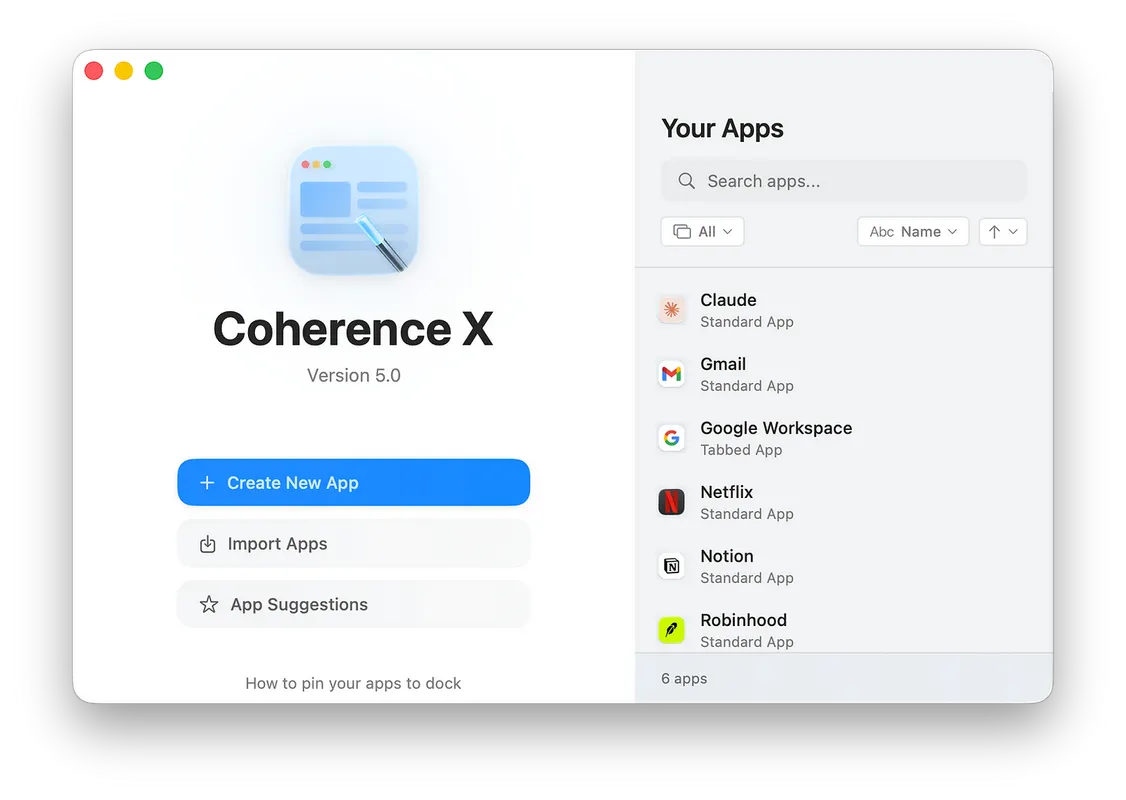Click the magnifying glass search icon

click(x=686, y=181)
